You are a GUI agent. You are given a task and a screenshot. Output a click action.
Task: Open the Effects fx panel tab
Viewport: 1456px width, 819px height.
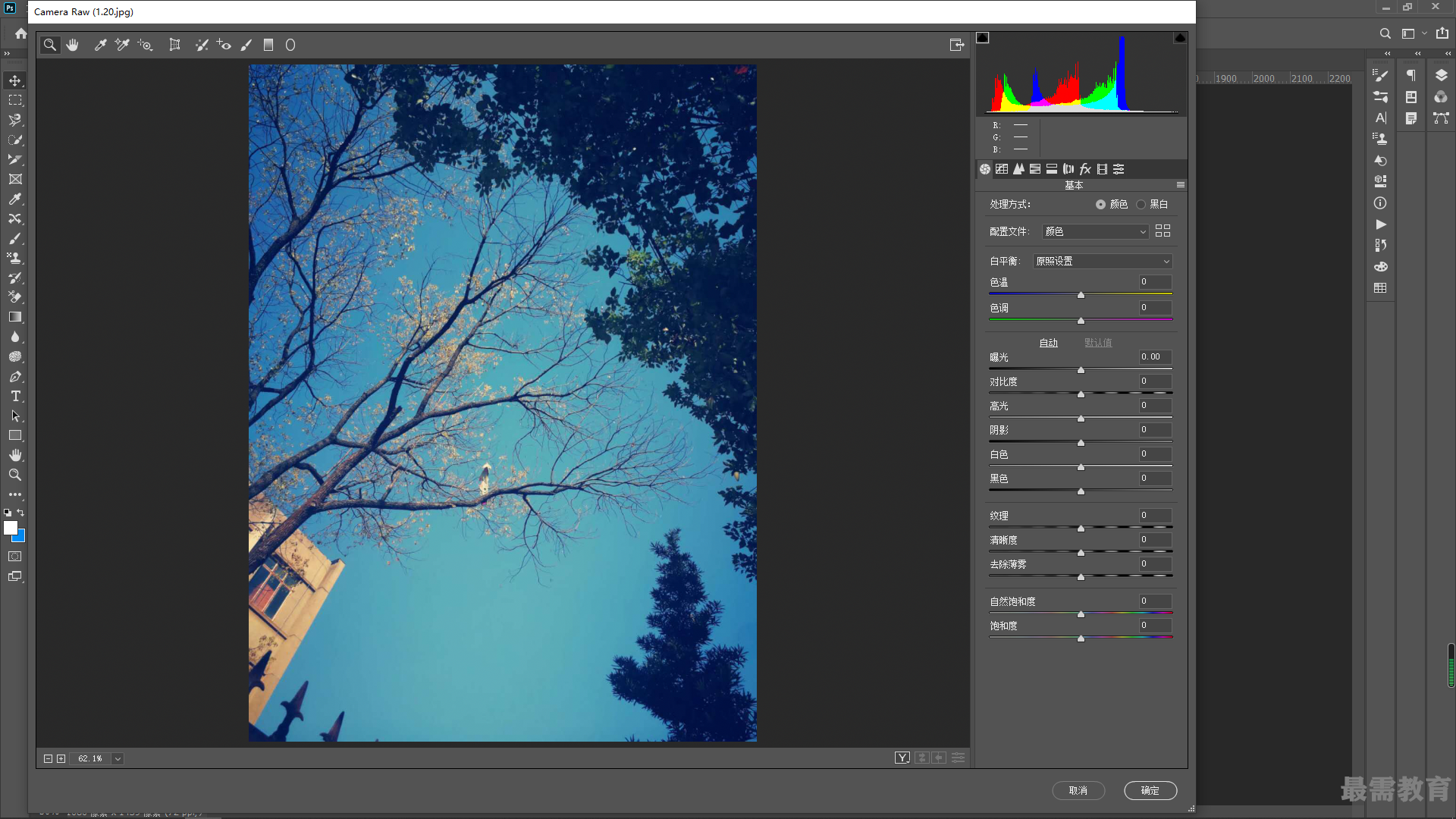1085,169
